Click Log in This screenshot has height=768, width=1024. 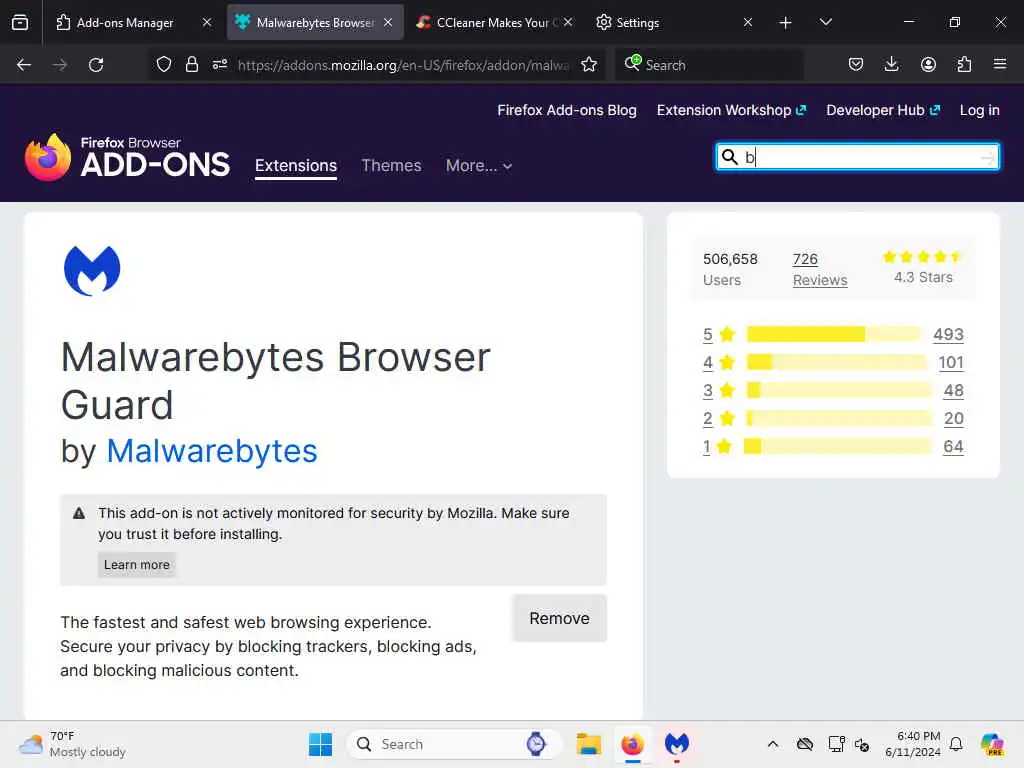(980, 110)
